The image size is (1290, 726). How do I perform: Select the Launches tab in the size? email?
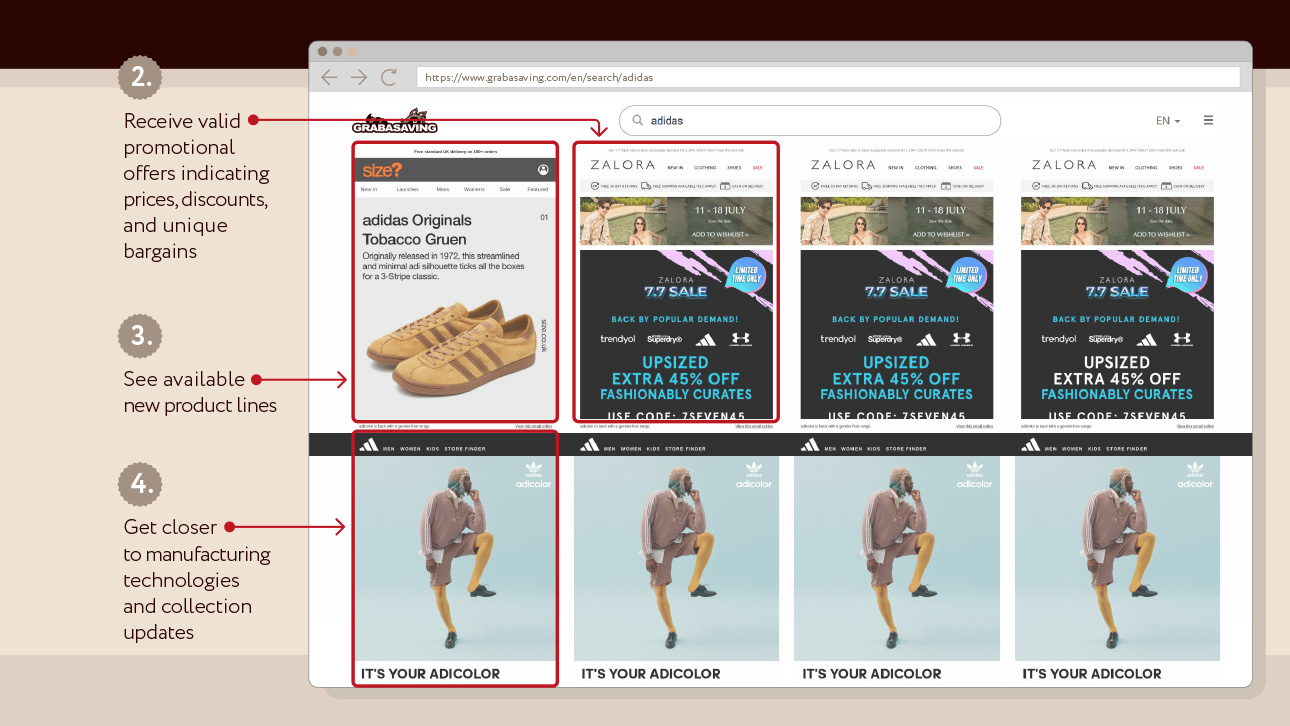click(407, 189)
